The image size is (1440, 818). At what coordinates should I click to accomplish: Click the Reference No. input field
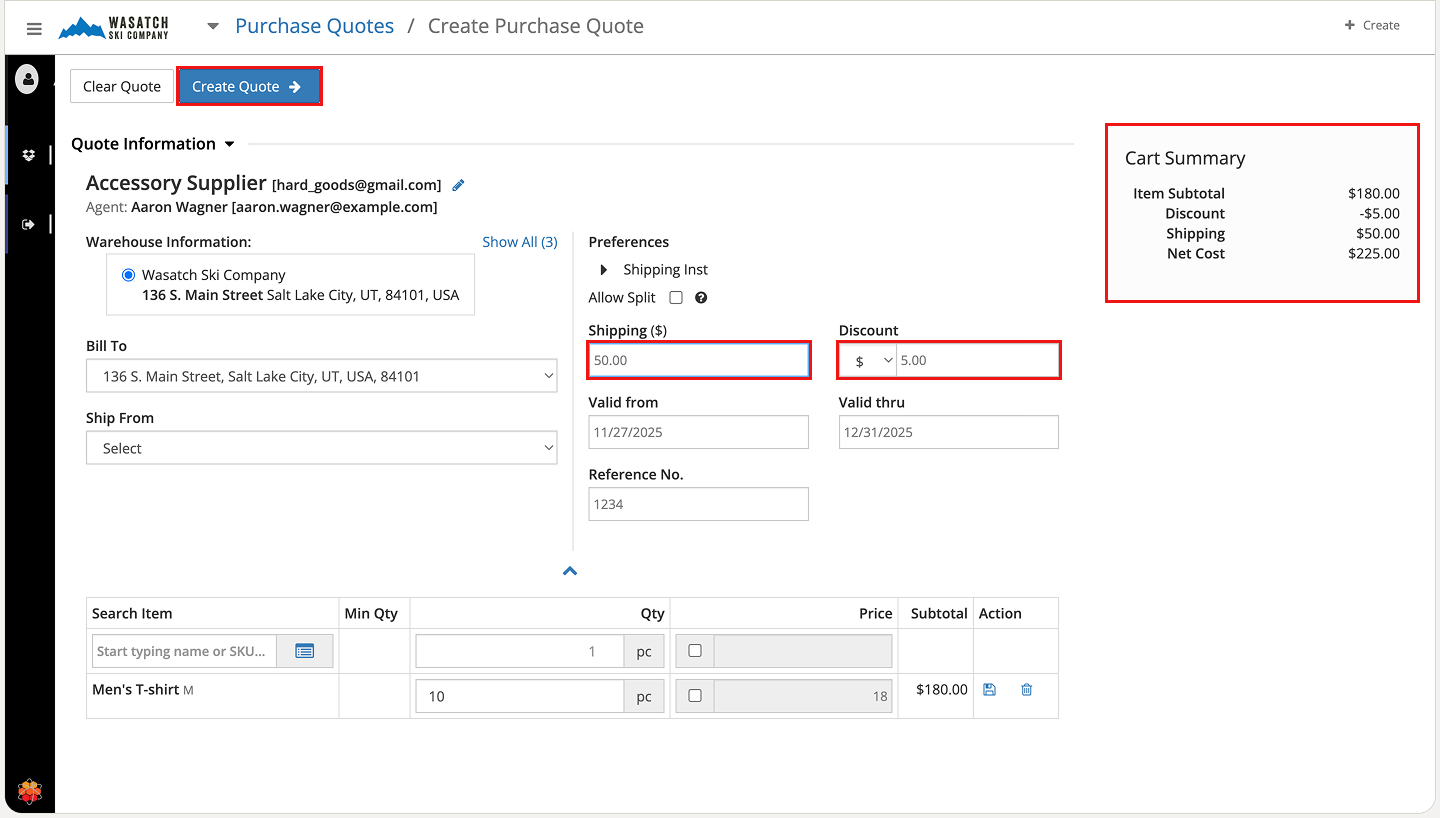(698, 505)
